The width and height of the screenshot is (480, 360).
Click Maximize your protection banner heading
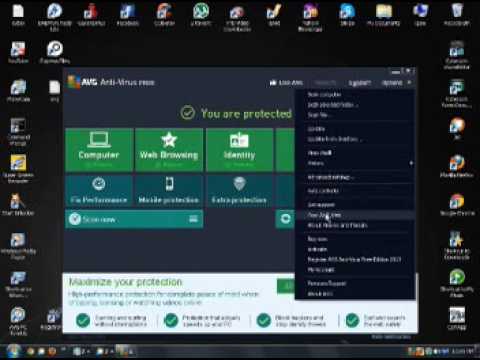[125, 282]
